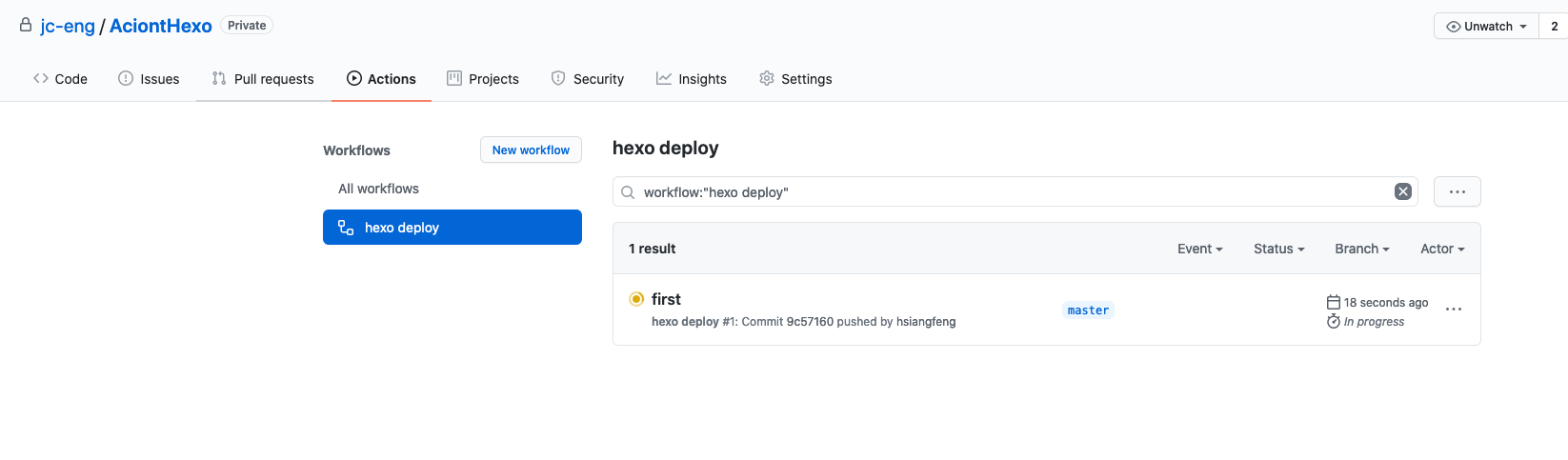
Task: Click the magnifier icon in search field
Action: click(x=628, y=192)
